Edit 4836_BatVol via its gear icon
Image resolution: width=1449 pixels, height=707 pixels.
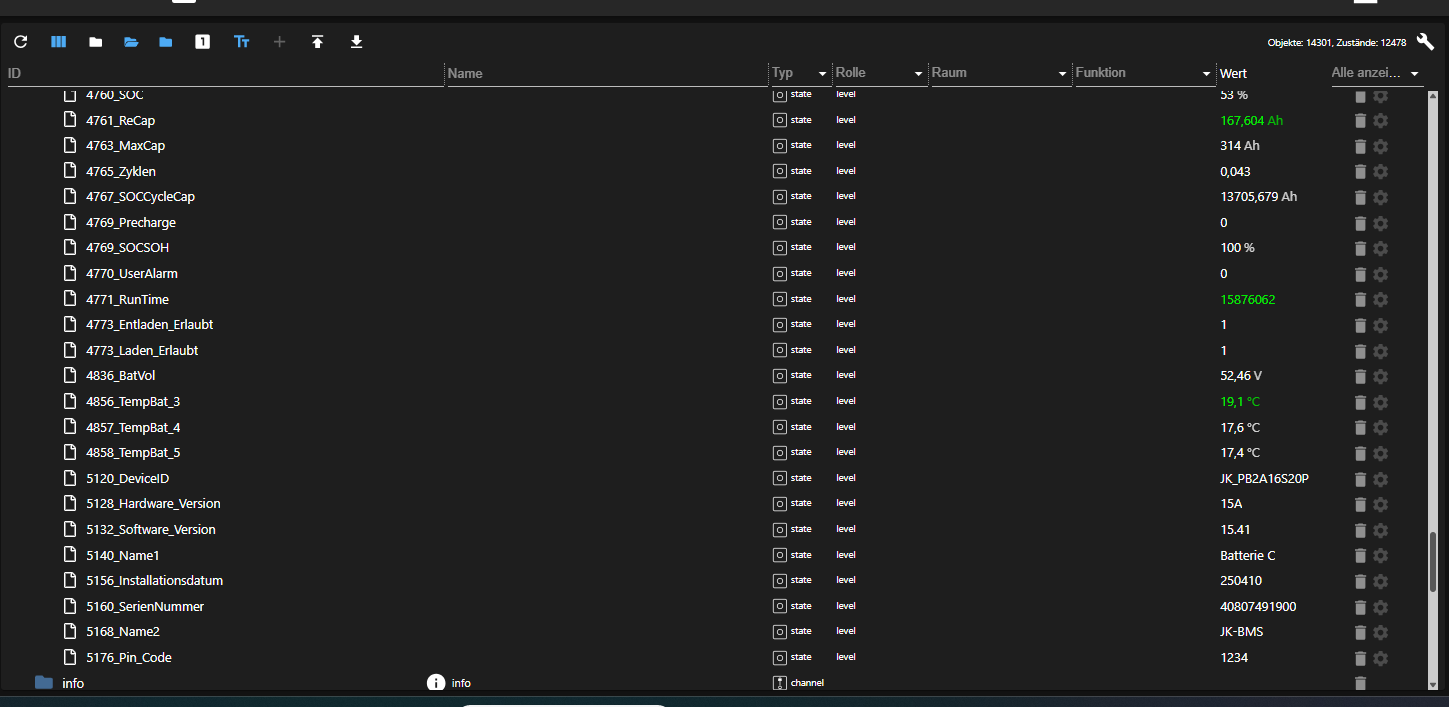click(x=1380, y=376)
